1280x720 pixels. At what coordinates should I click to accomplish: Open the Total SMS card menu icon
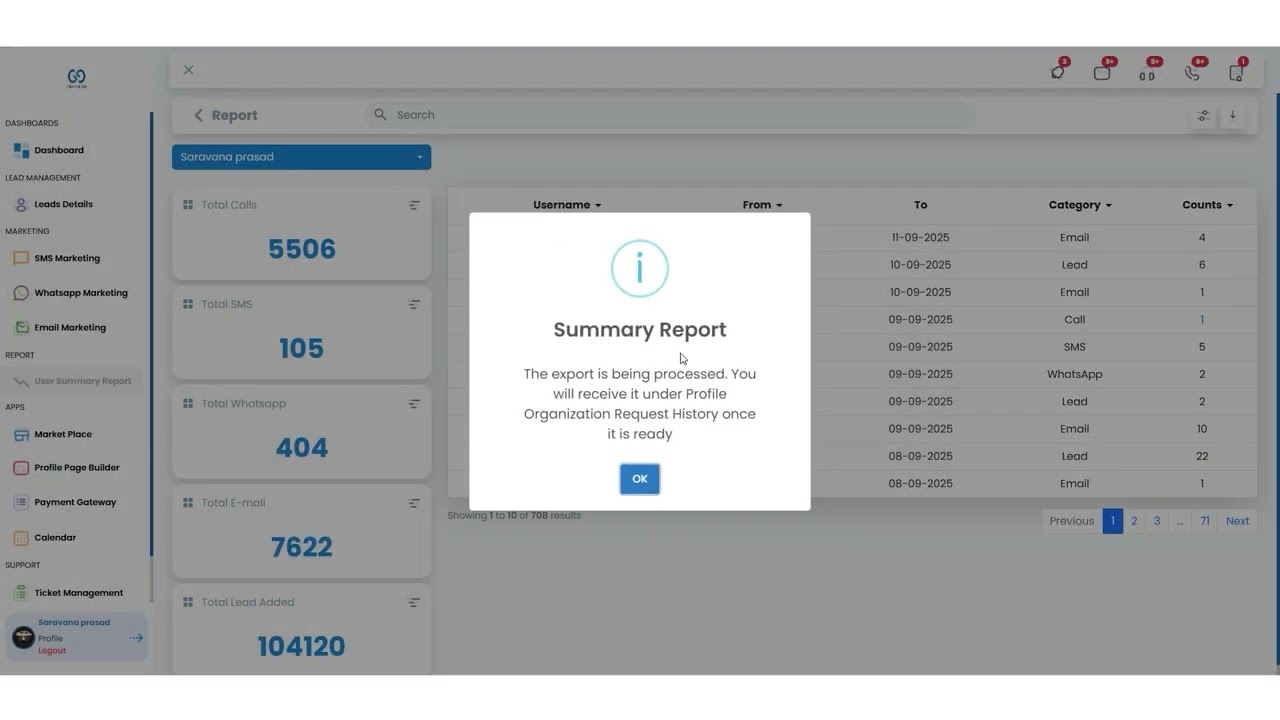pos(414,304)
